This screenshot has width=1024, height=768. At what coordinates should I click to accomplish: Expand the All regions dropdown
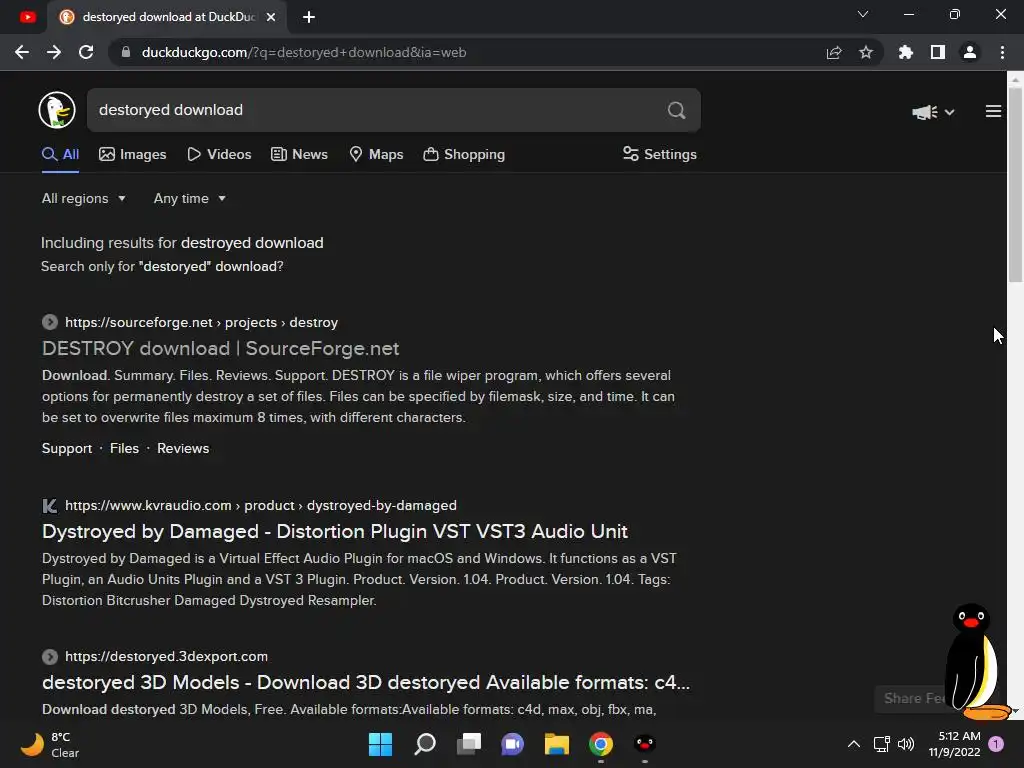(x=84, y=199)
